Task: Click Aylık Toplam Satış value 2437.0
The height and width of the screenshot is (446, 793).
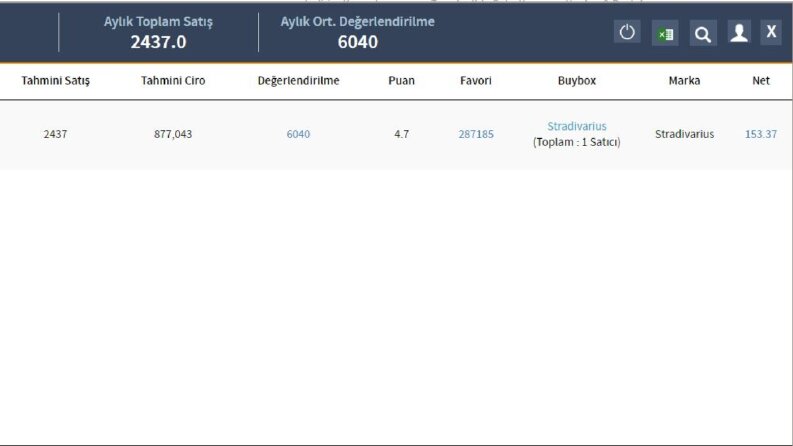Action: click(158, 42)
